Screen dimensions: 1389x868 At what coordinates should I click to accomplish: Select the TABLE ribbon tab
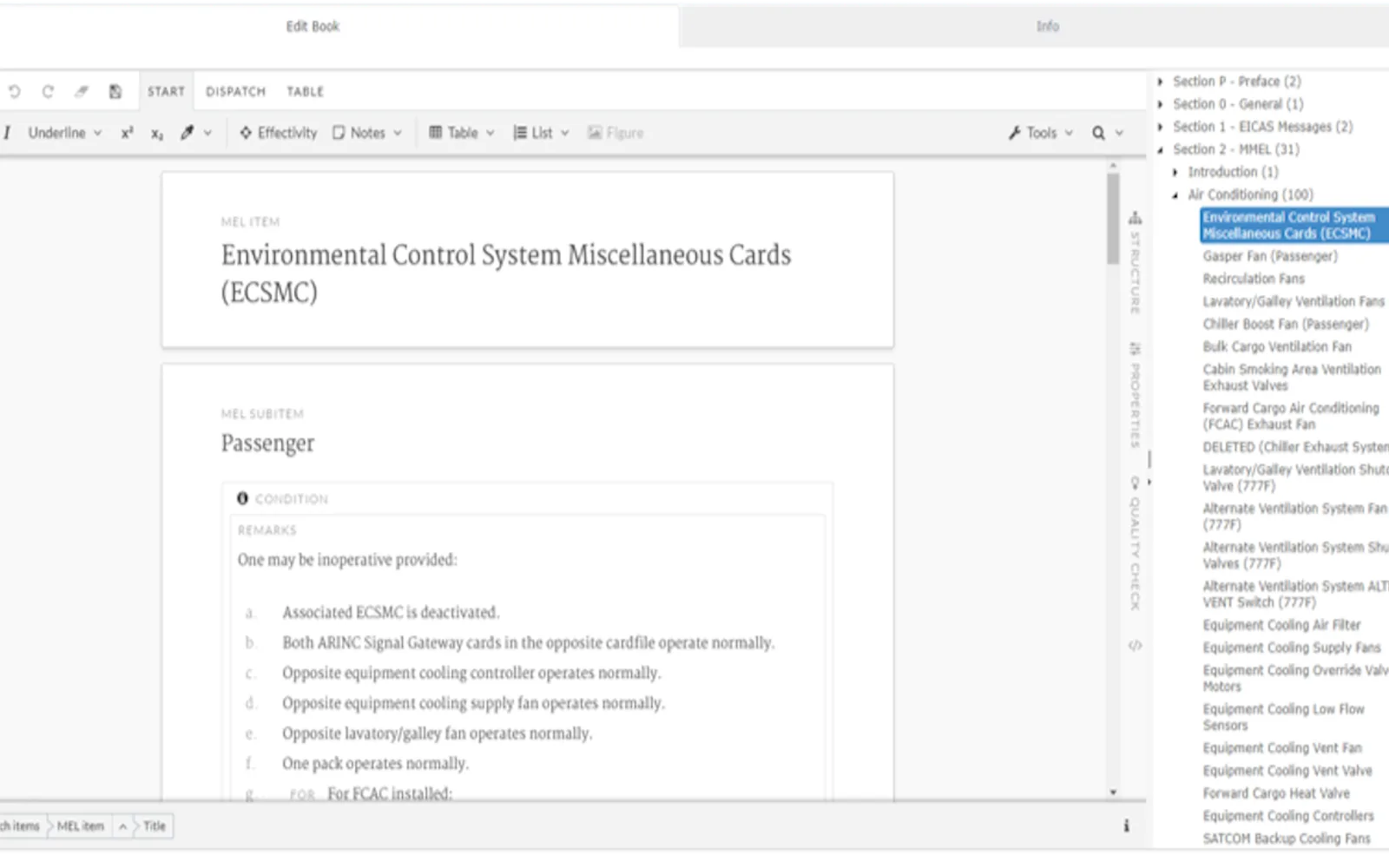305,91
